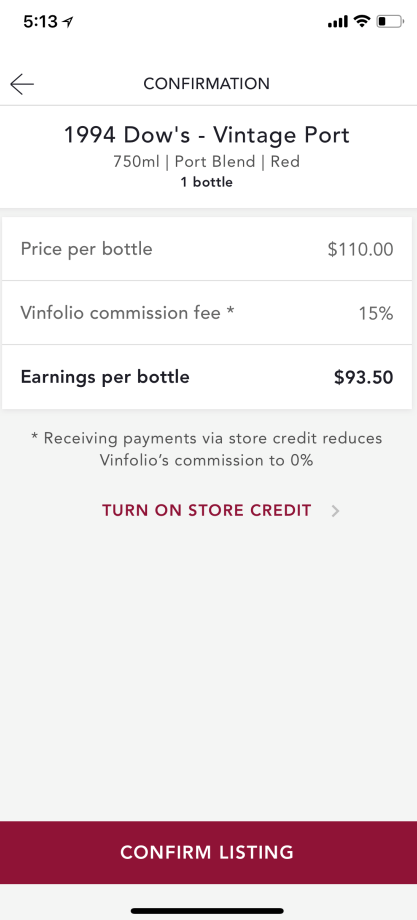The height and width of the screenshot is (920, 417).
Task: Tap the 5:13 clock in status bar
Action: 40,22
